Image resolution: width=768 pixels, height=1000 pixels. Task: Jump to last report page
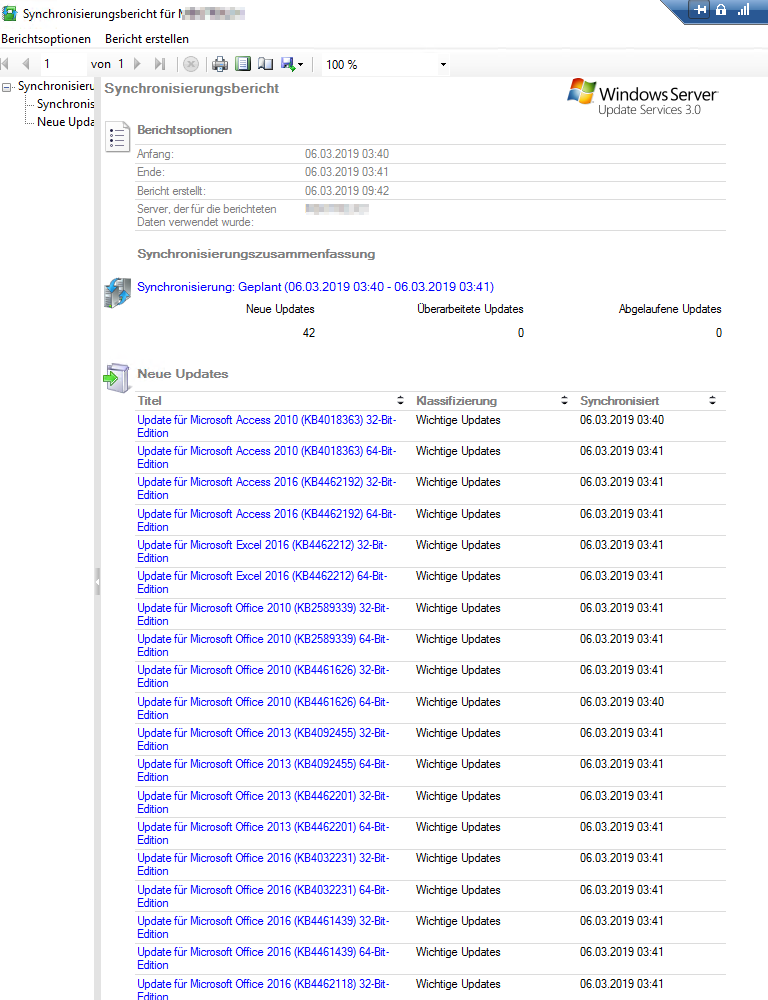pyautogui.click(x=159, y=64)
